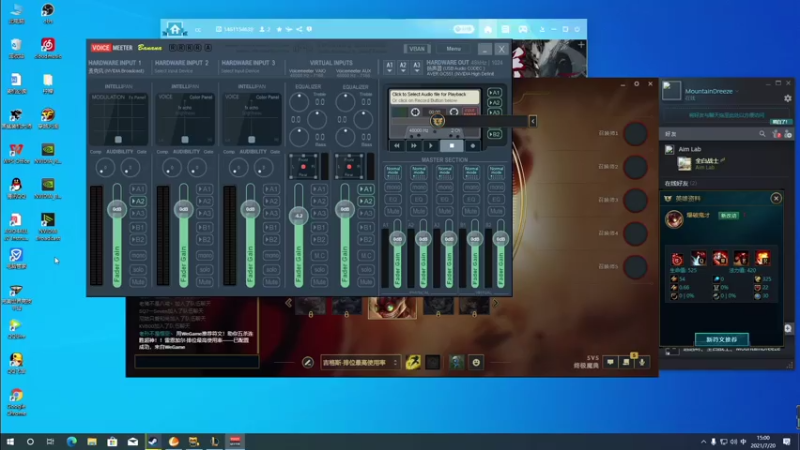
Task: Stop the Voicemeeter cassette player
Action: point(452,146)
